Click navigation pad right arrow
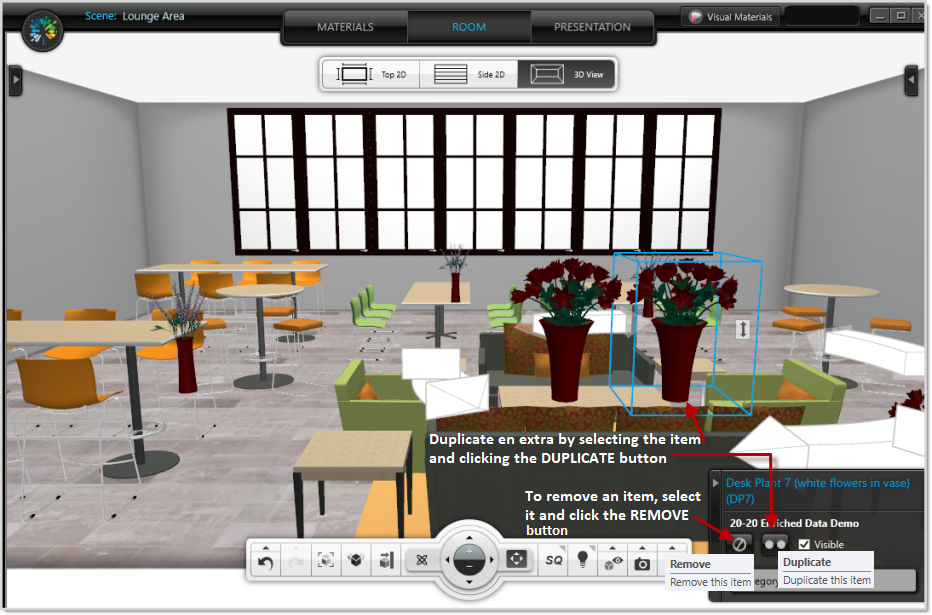 (492, 560)
